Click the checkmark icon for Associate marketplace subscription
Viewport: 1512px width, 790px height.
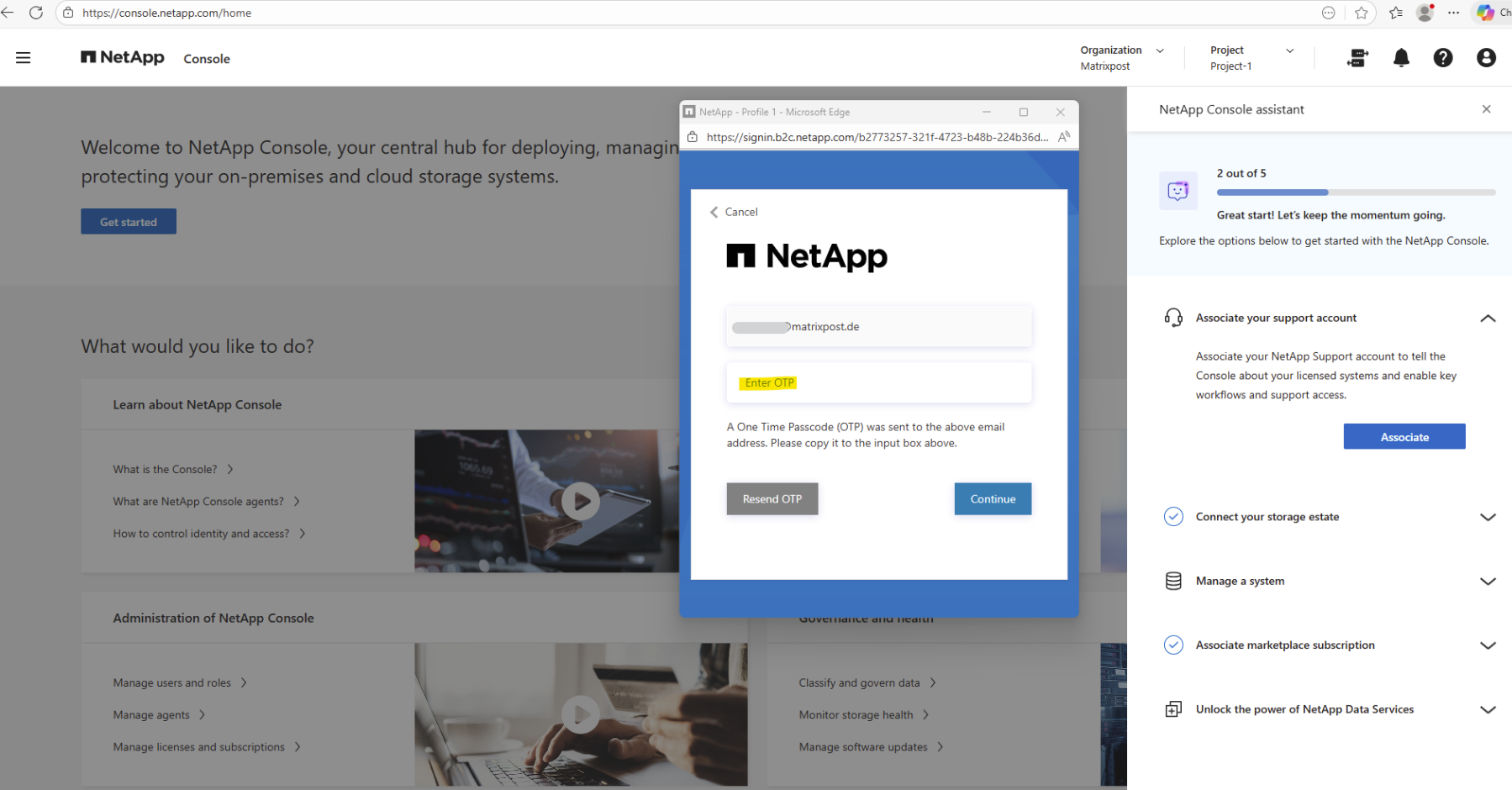[1173, 645]
